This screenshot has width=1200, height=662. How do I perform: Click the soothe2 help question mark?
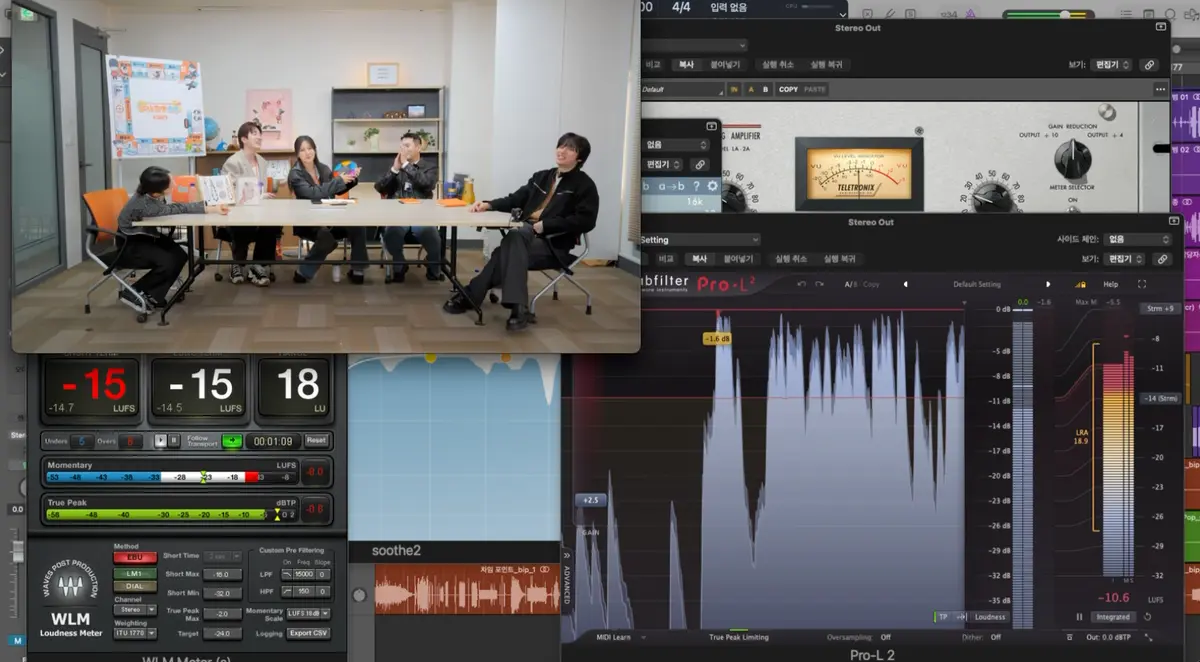pos(696,185)
